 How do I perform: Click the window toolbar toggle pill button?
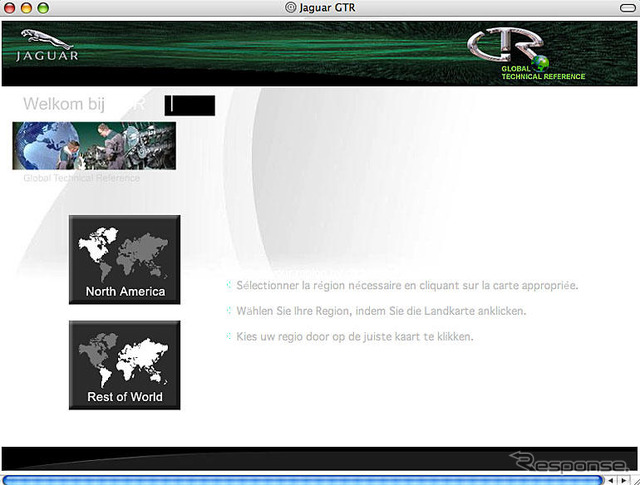[x=627, y=8]
